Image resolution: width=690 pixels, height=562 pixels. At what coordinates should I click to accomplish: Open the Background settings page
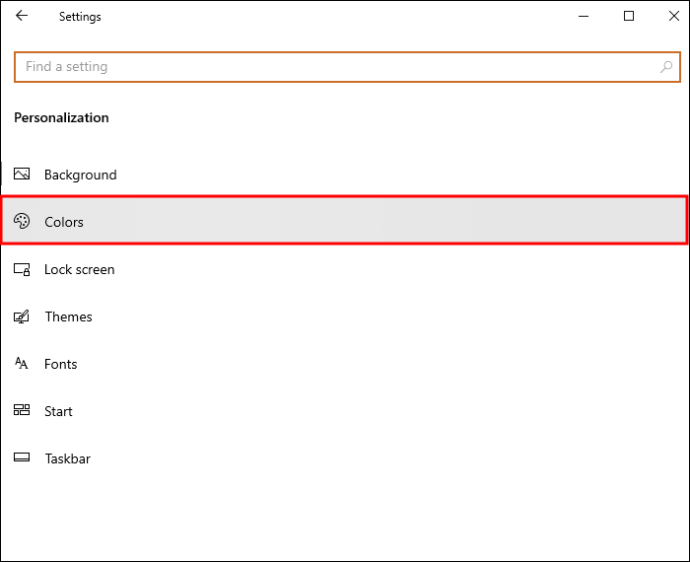[x=80, y=175]
